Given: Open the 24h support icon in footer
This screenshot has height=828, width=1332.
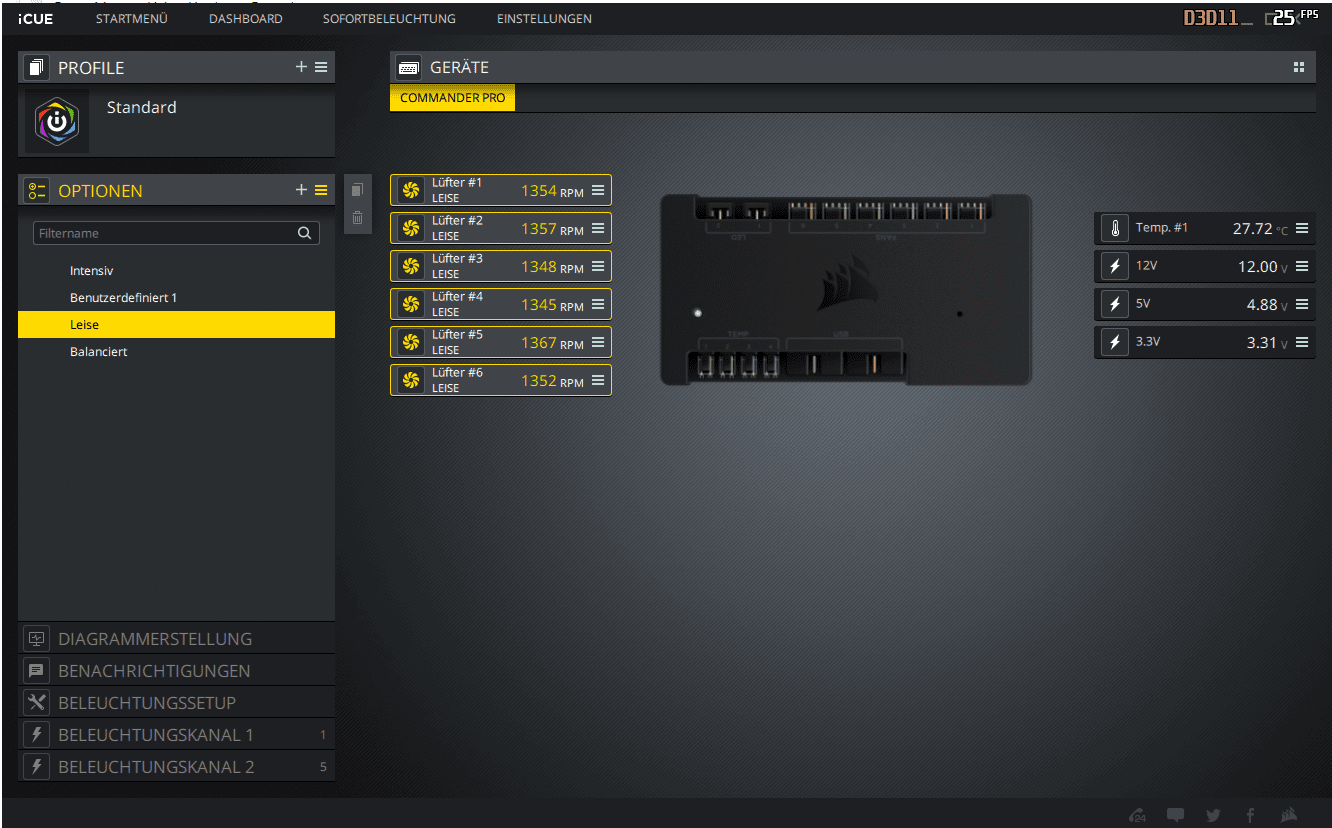Looking at the screenshot, I should tap(1137, 815).
